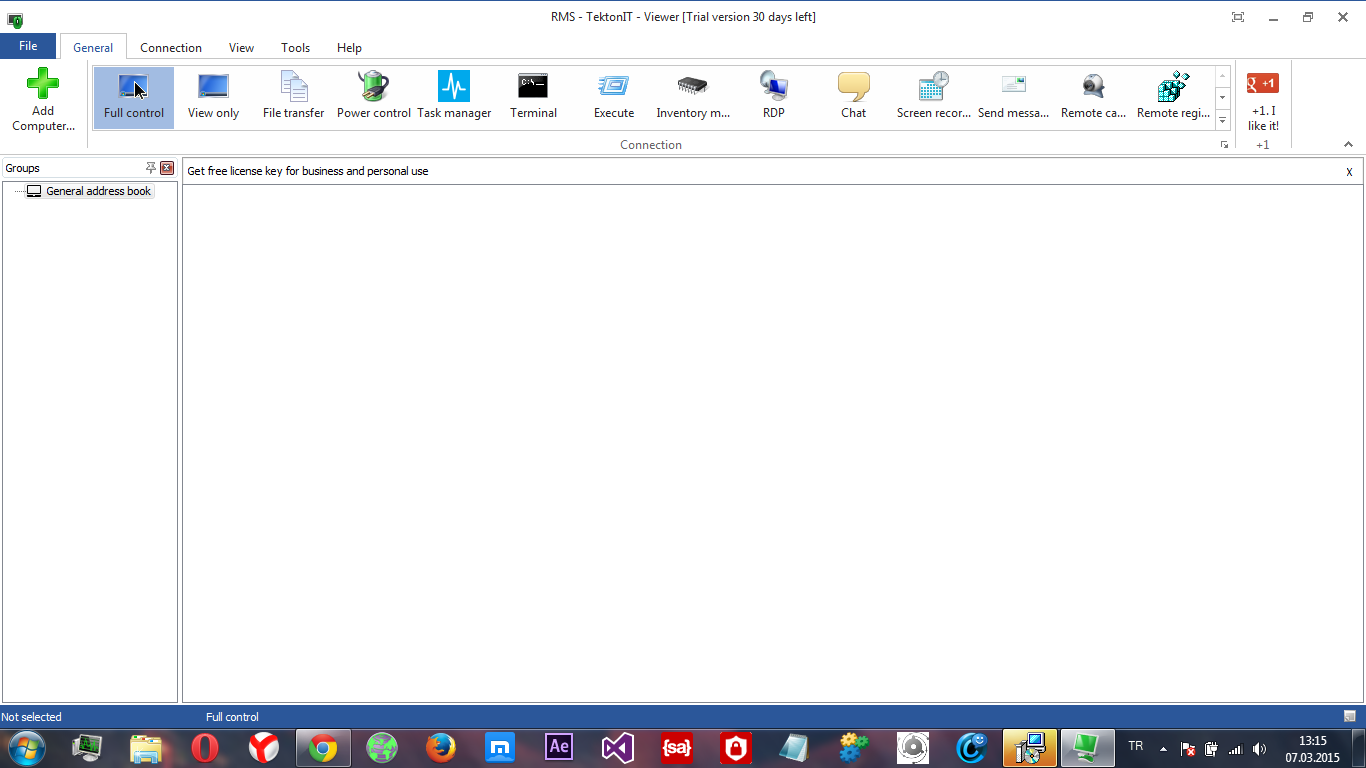Select RDP connection mode
Viewport: 1366px width, 768px height.
pyautogui.click(x=774, y=97)
